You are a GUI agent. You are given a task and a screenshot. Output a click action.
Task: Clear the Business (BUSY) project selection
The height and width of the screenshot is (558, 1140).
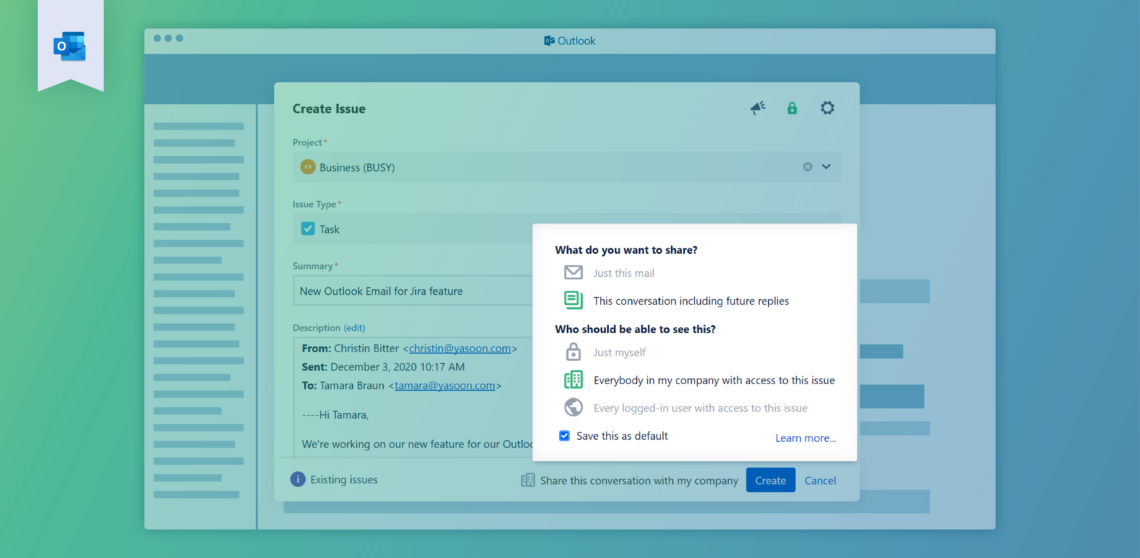click(807, 167)
